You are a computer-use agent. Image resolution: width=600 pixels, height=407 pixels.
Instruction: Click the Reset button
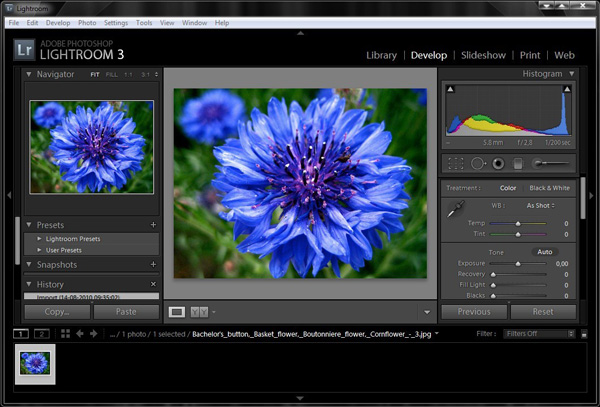(543, 312)
